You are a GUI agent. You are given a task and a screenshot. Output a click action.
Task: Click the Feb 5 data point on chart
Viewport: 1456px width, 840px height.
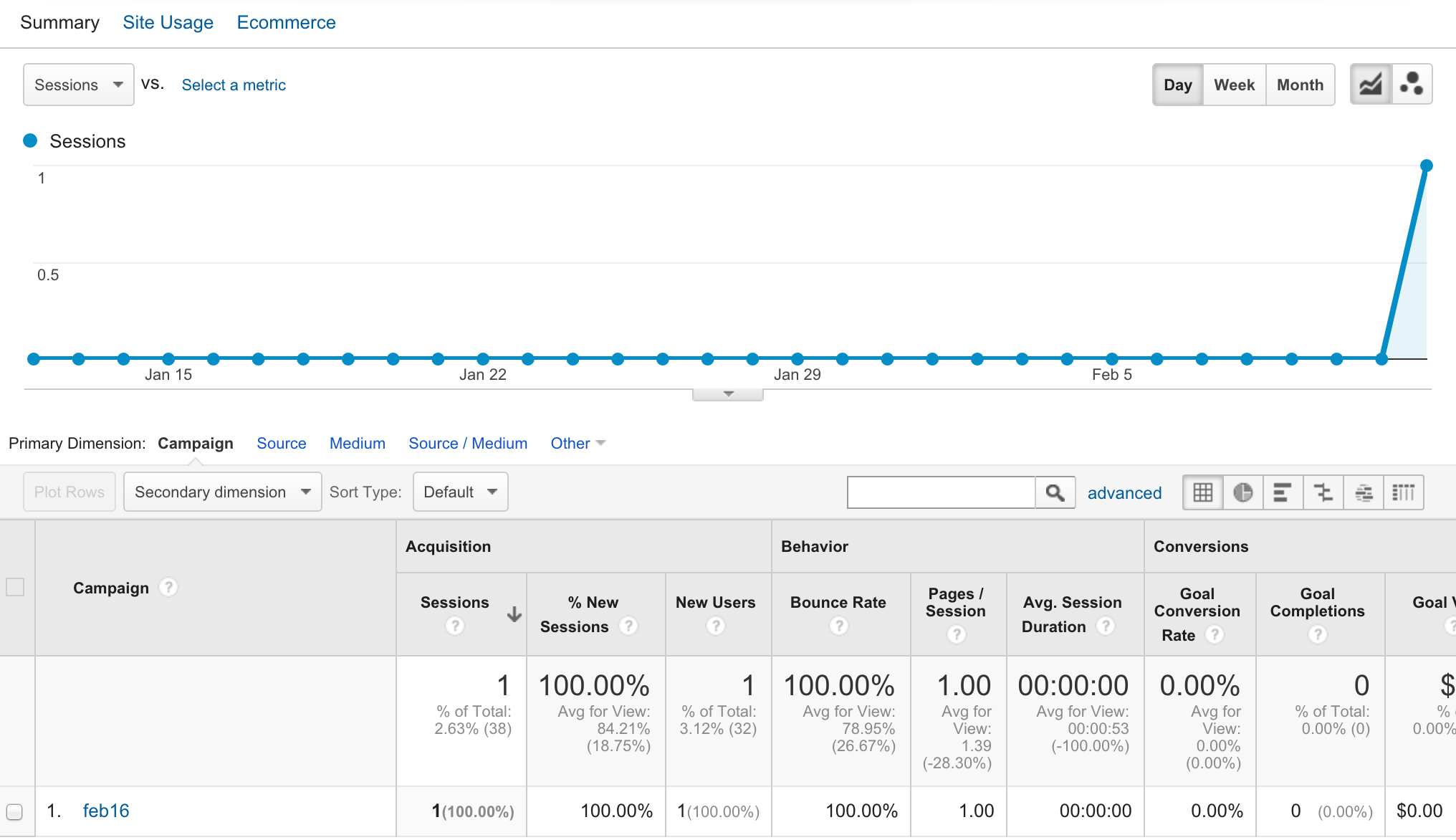1112,358
